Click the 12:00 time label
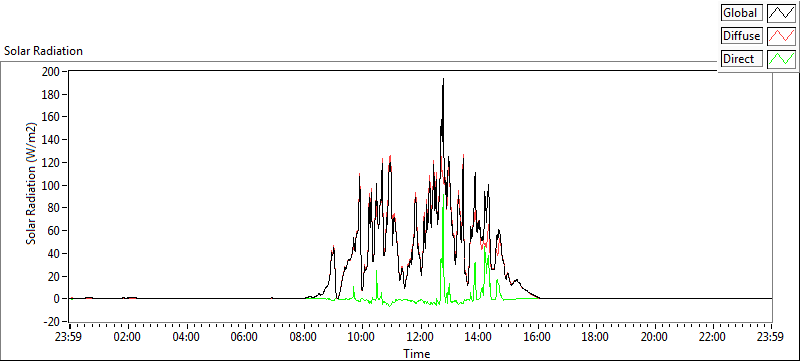Screen dimensions: 800x361 click(x=420, y=337)
